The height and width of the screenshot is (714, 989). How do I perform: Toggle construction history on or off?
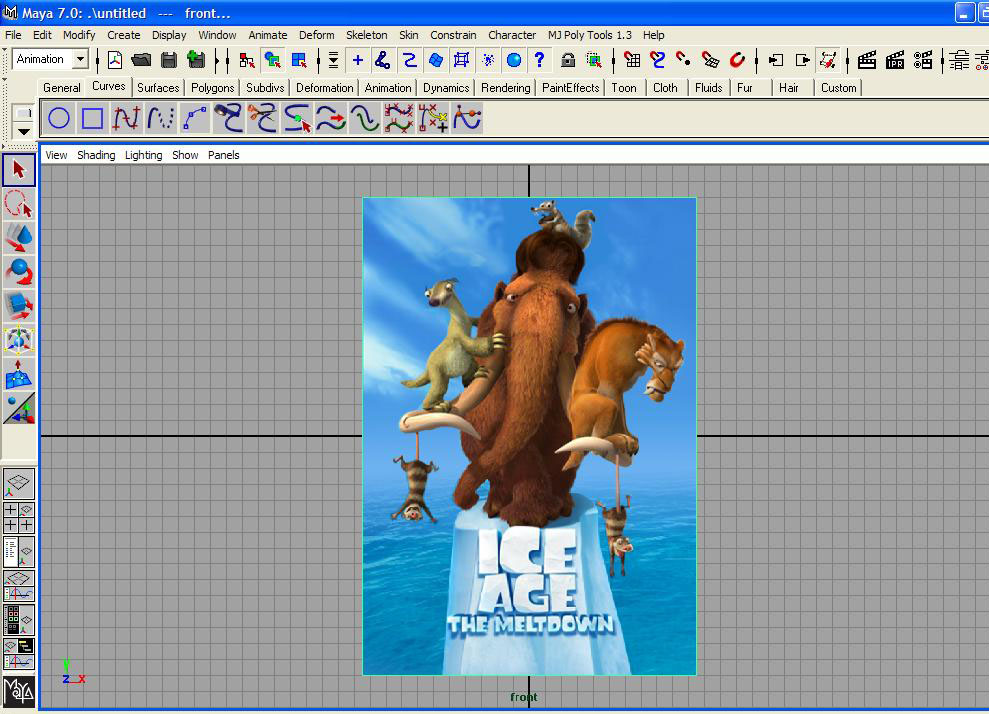pos(828,60)
